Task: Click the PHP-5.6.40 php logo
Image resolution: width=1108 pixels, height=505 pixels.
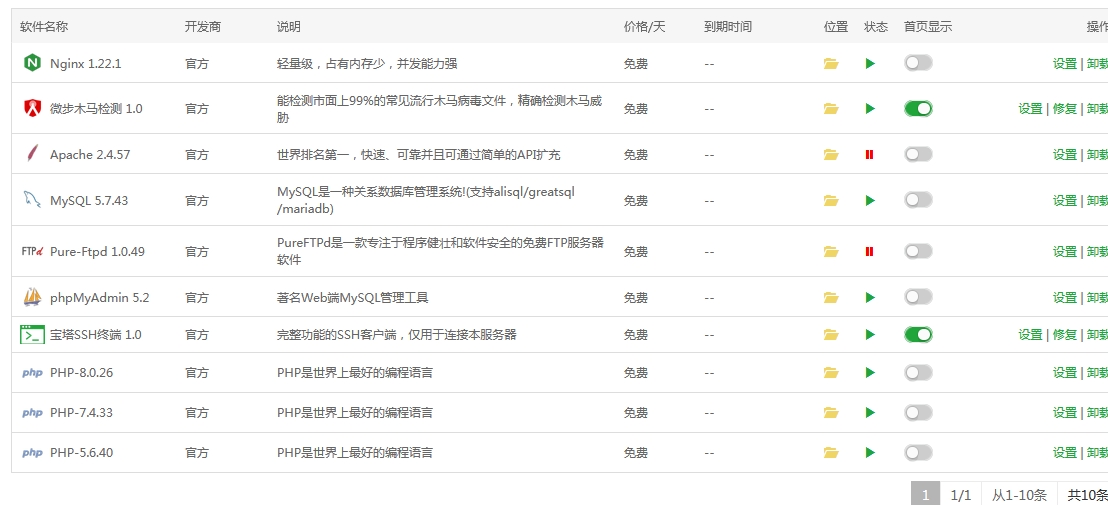Action: tap(32, 453)
